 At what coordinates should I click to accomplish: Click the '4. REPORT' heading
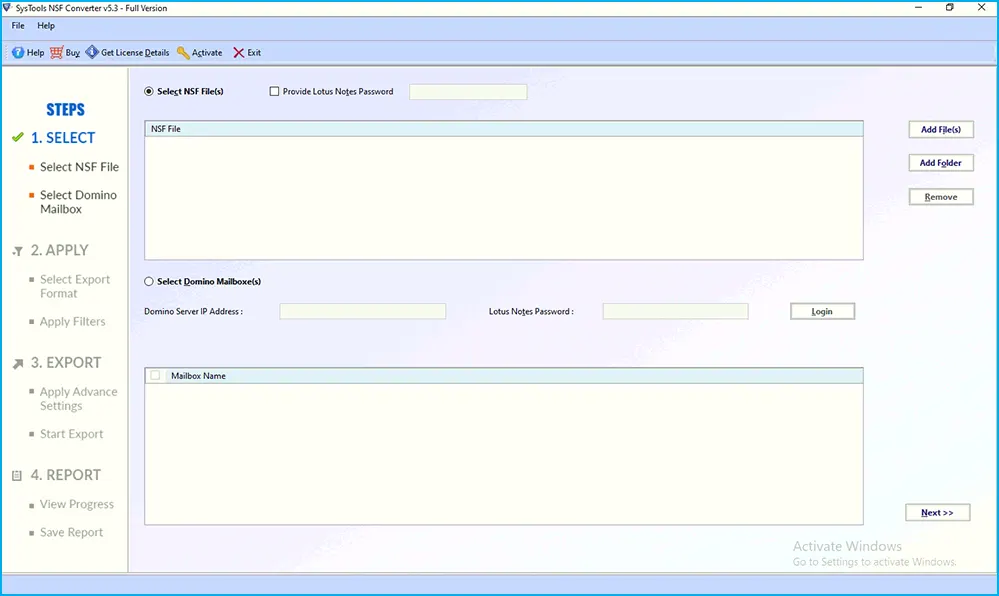pos(66,475)
